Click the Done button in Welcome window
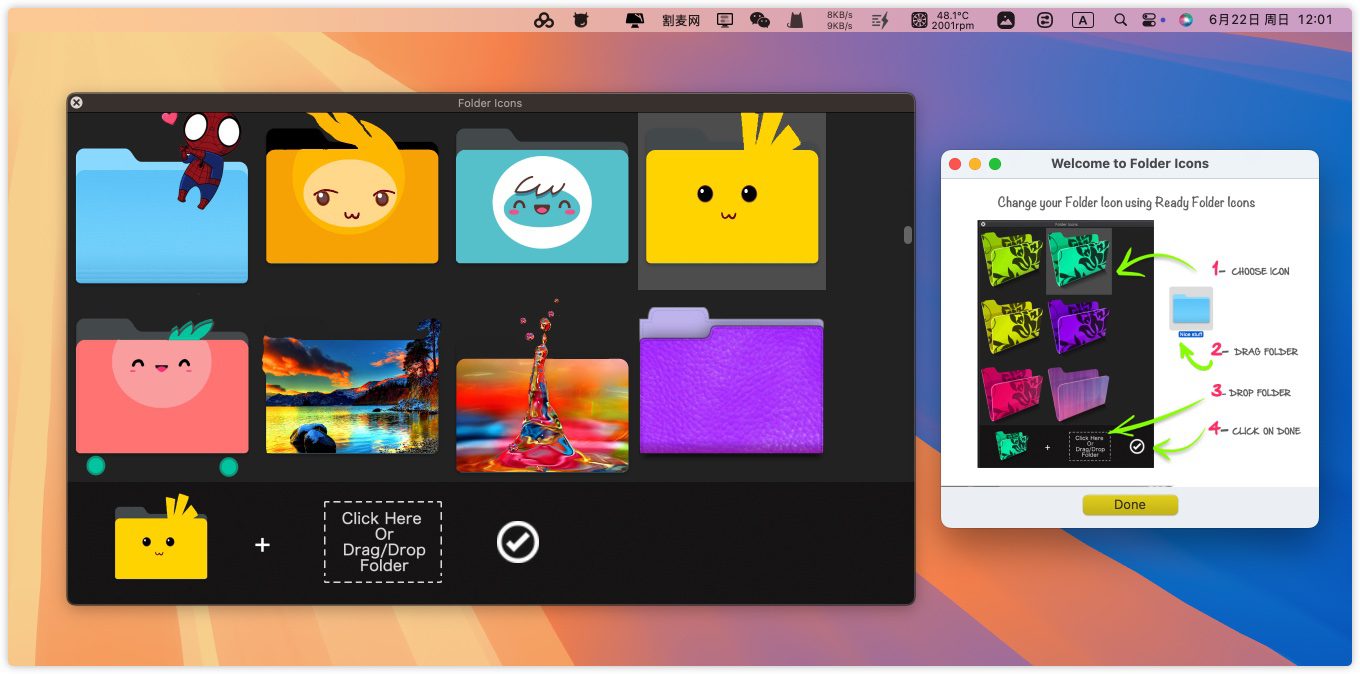 pos(1130,505)
